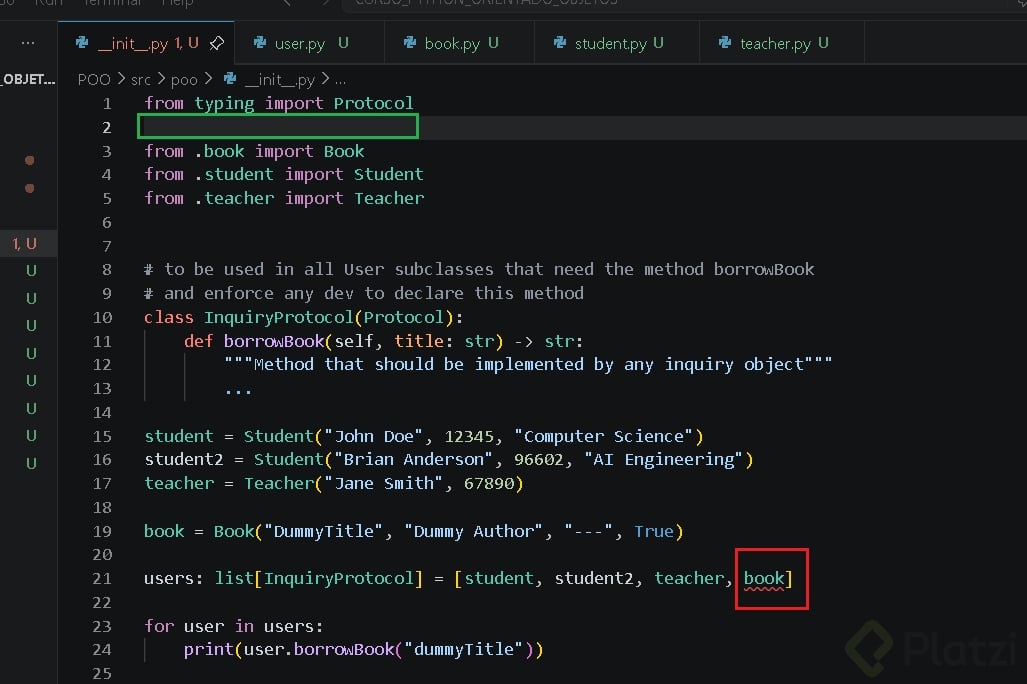
Task: Click the "Dummy Author" string
Action: click(x=474, y=531)
